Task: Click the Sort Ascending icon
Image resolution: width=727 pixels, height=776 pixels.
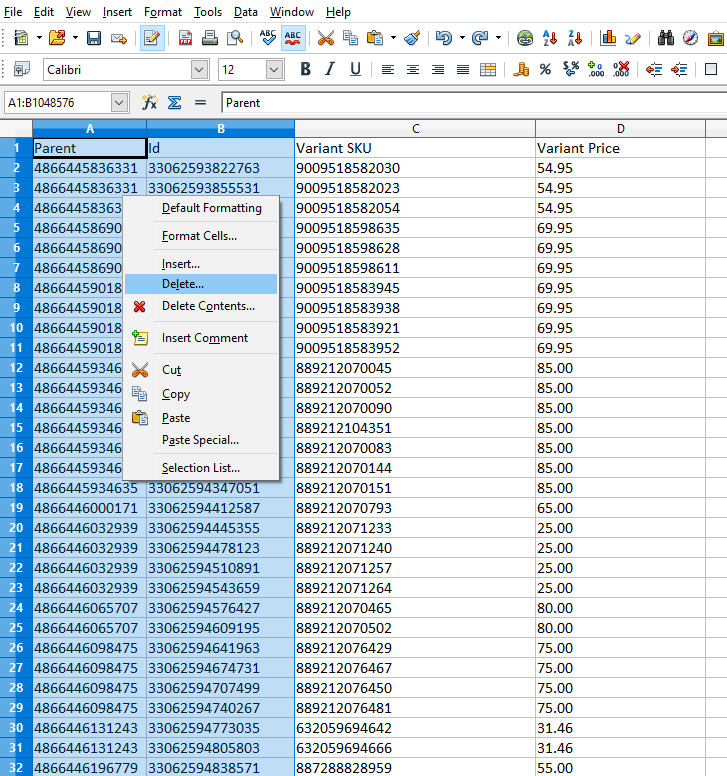Action: 549,39
